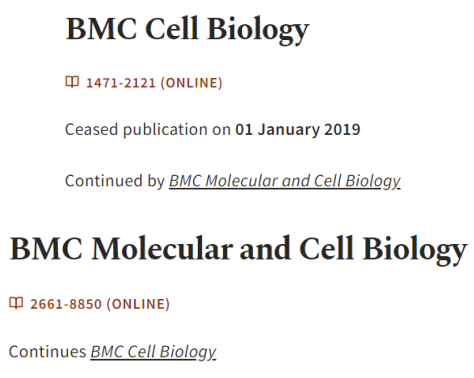Select the ISSN number 1471-2121
Screen dimensions: 474x378
pos(121,83)
